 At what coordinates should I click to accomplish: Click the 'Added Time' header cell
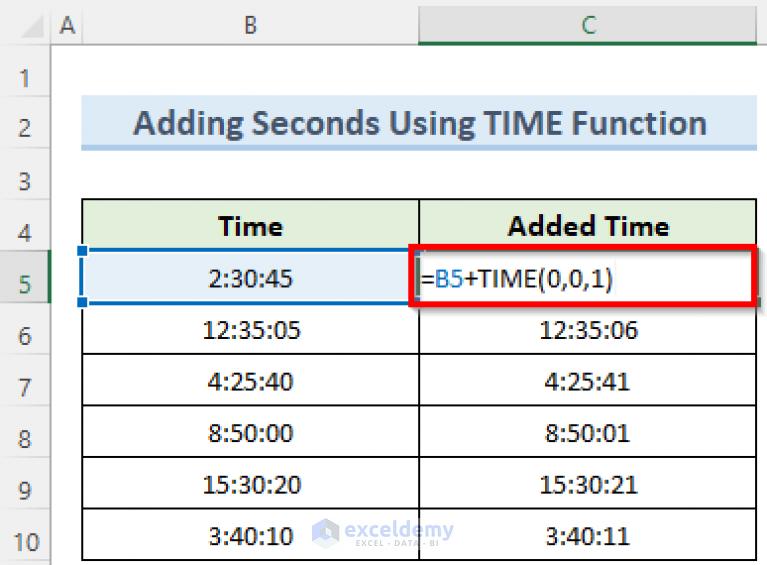click(x=588, y=226)
